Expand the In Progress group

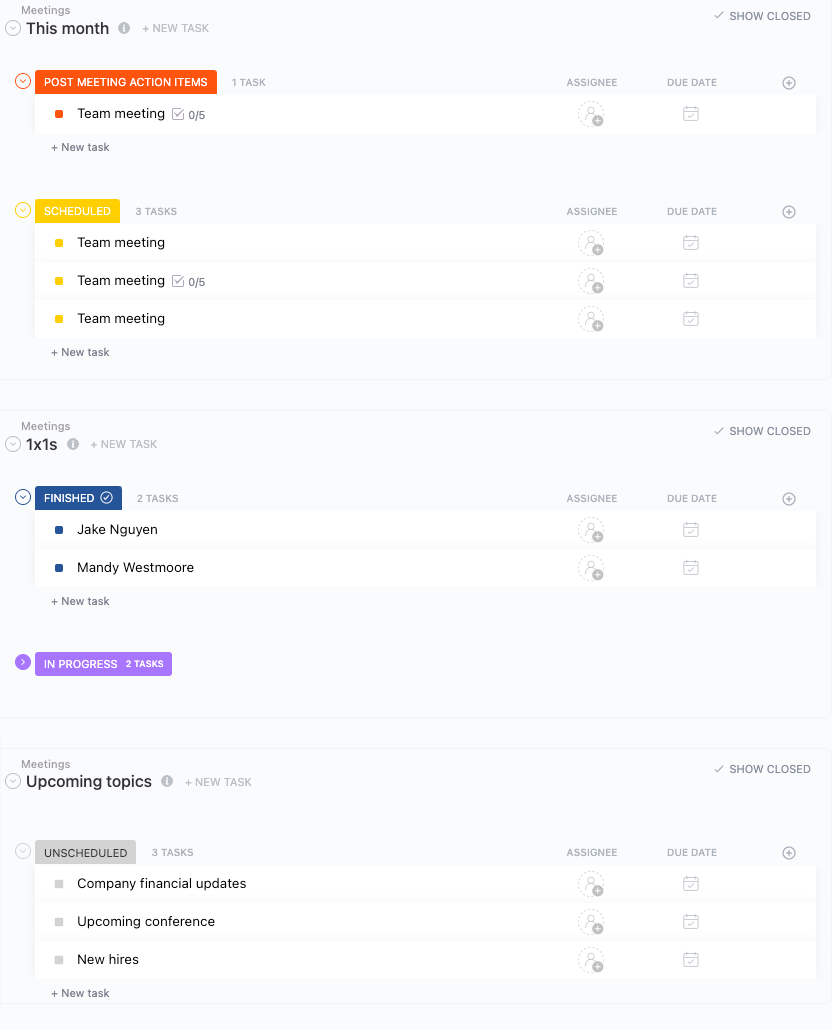click(23, 662)
